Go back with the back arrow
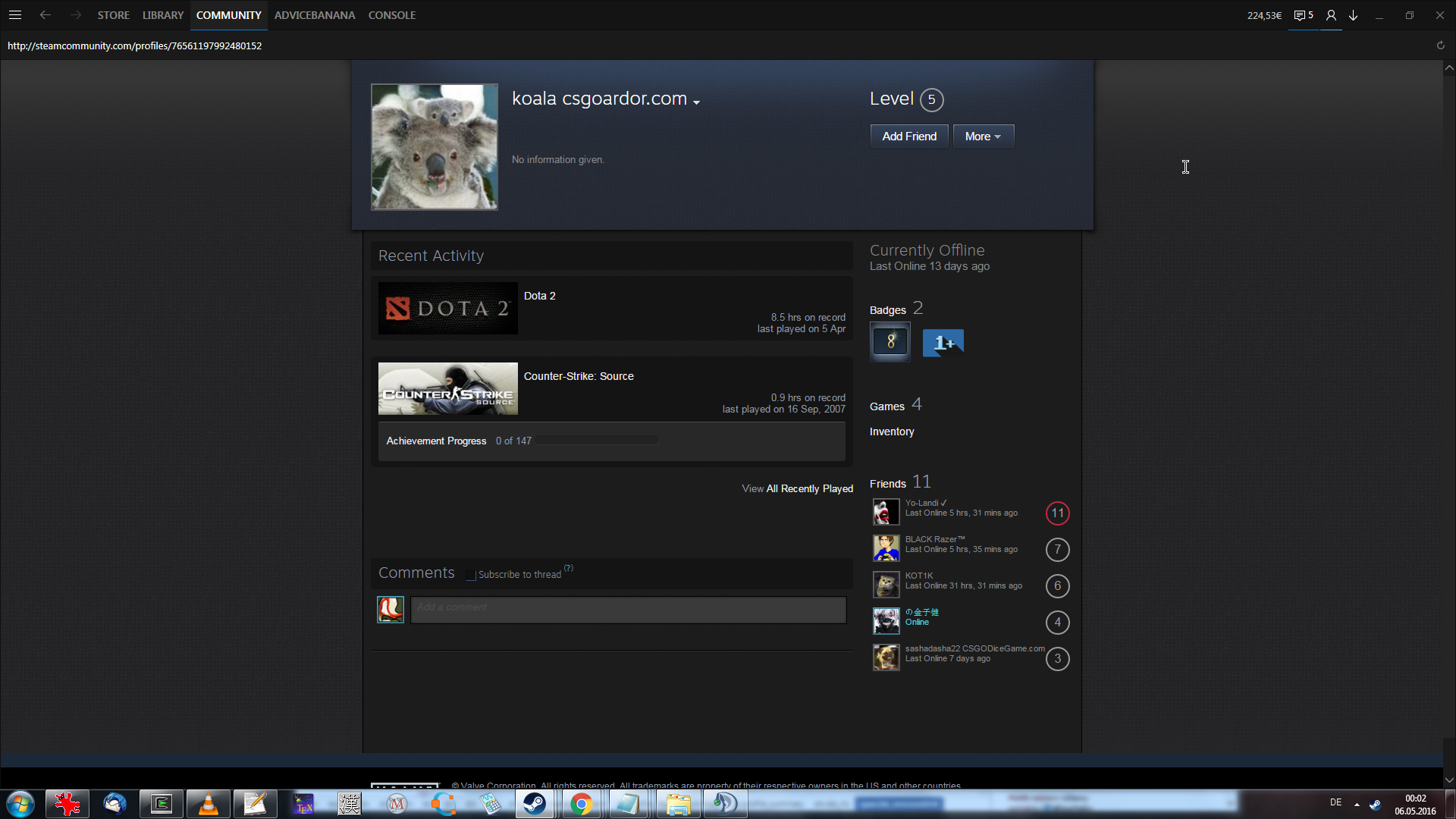Viewport: 1456px width, 819px height. [45, 15]
